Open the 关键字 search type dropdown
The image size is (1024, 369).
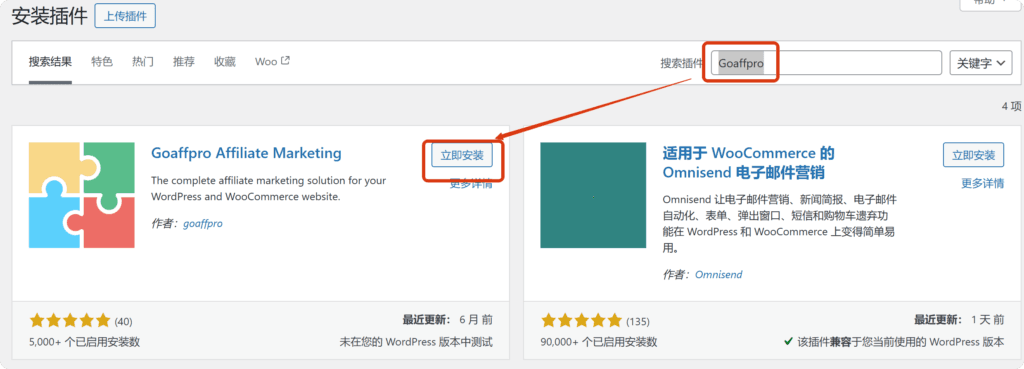tap(982, 63)
